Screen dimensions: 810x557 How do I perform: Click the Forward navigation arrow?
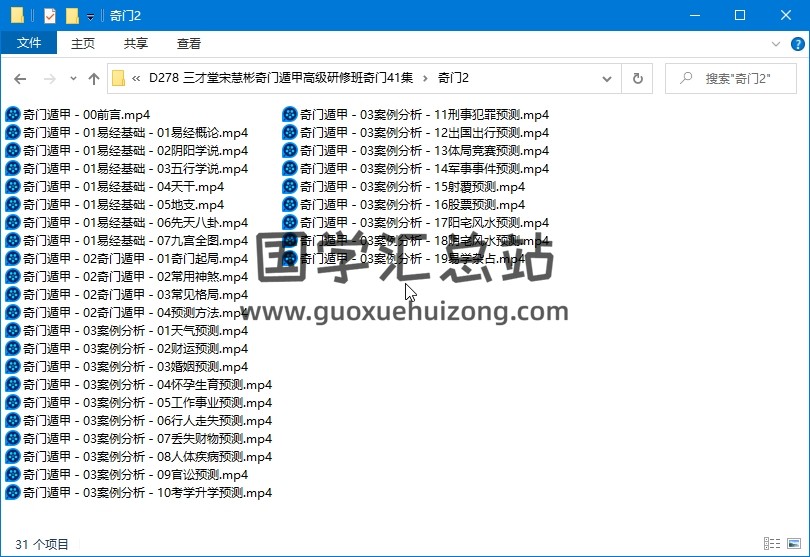click(50, 79)
